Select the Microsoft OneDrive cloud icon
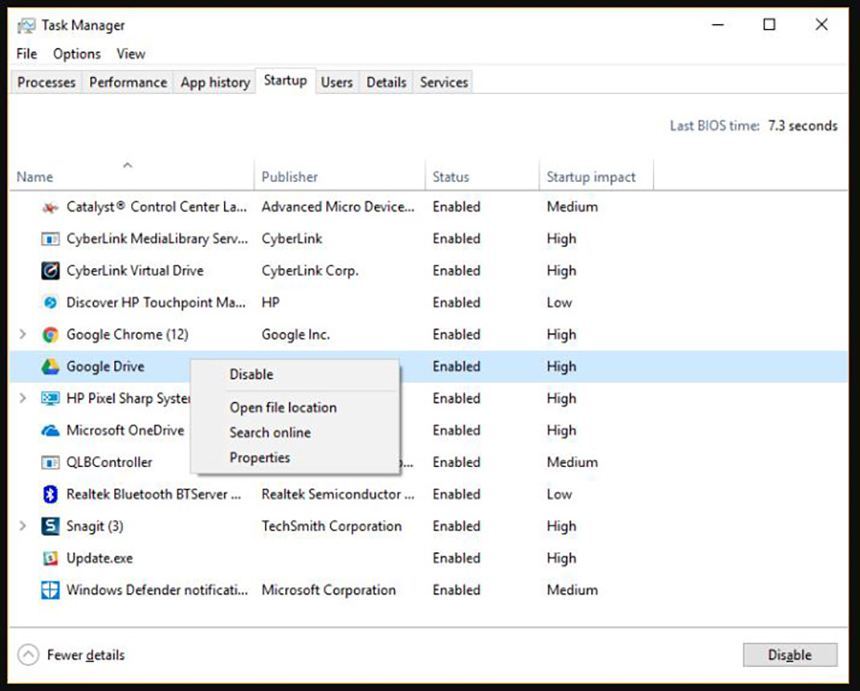The width and height of the screenshot is (860, 691). (50, 431)
